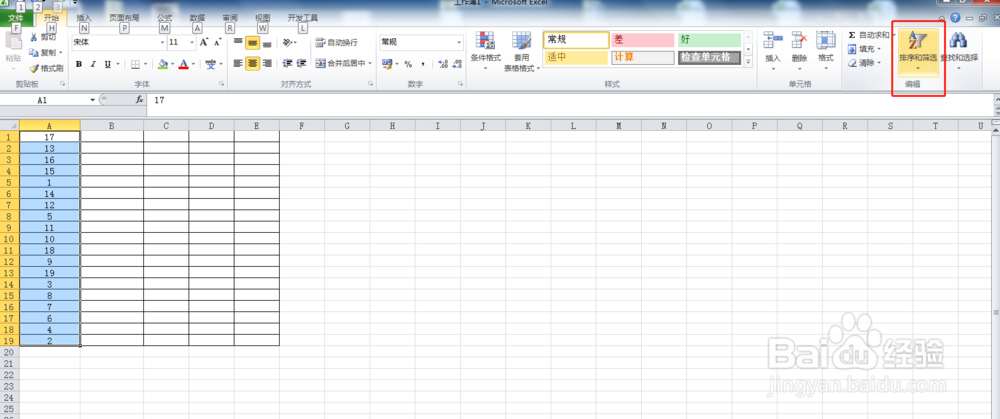Expand the cell styles gallery
The width and height of the screenshot is (1000, 419).
tap(749, 62)
